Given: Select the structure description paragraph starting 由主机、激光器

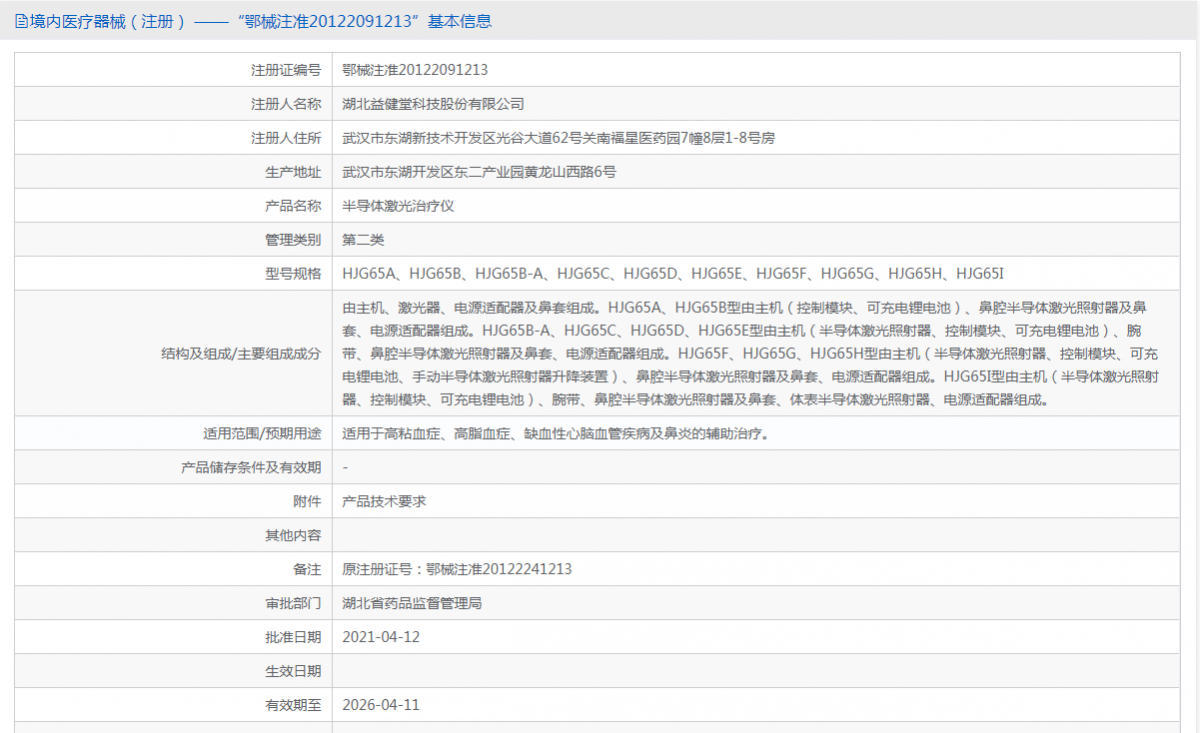Looking at the screenshot, I should 750,353.
